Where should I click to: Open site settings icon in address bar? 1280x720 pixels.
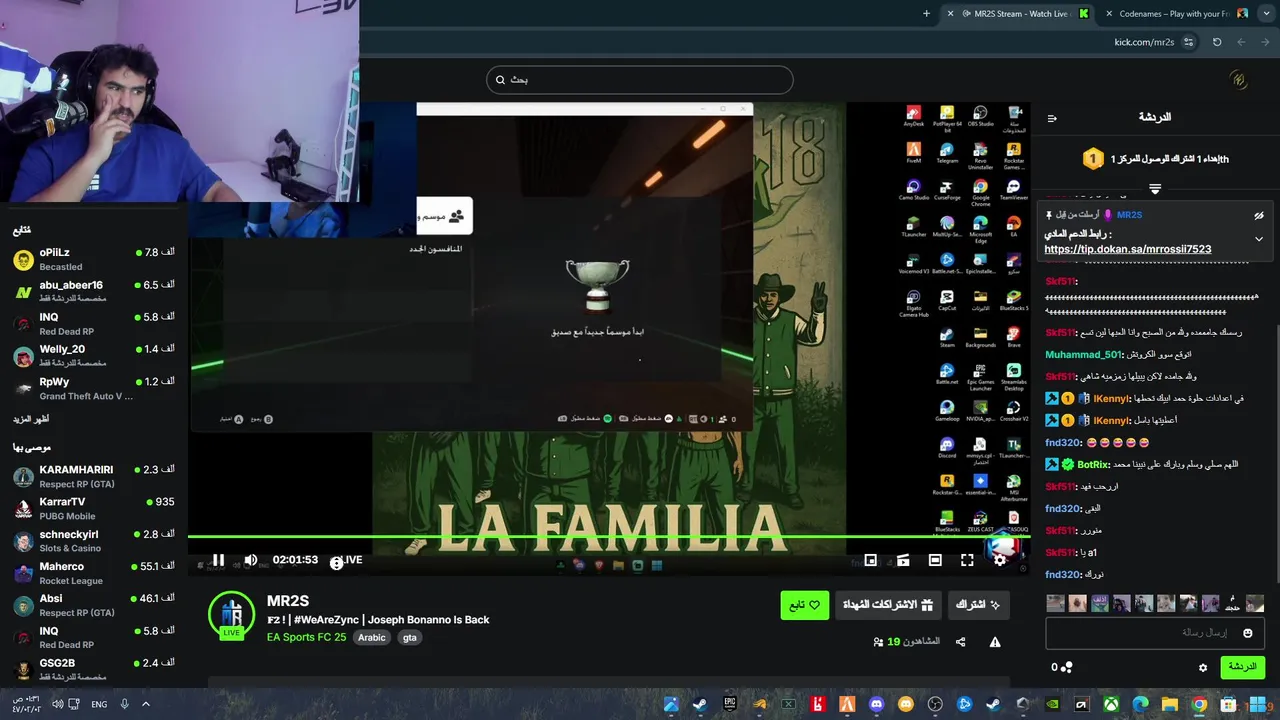click(1188, 42)
